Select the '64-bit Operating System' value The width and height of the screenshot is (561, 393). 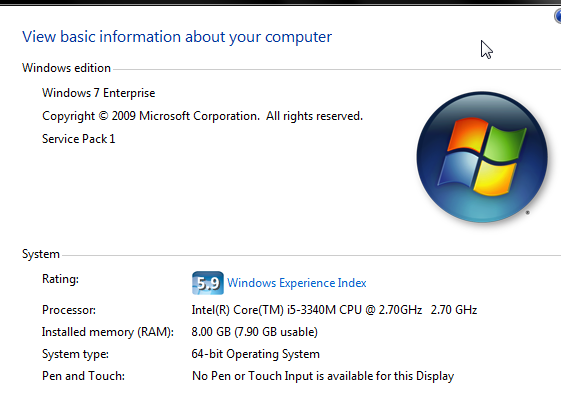coord(255,354)
